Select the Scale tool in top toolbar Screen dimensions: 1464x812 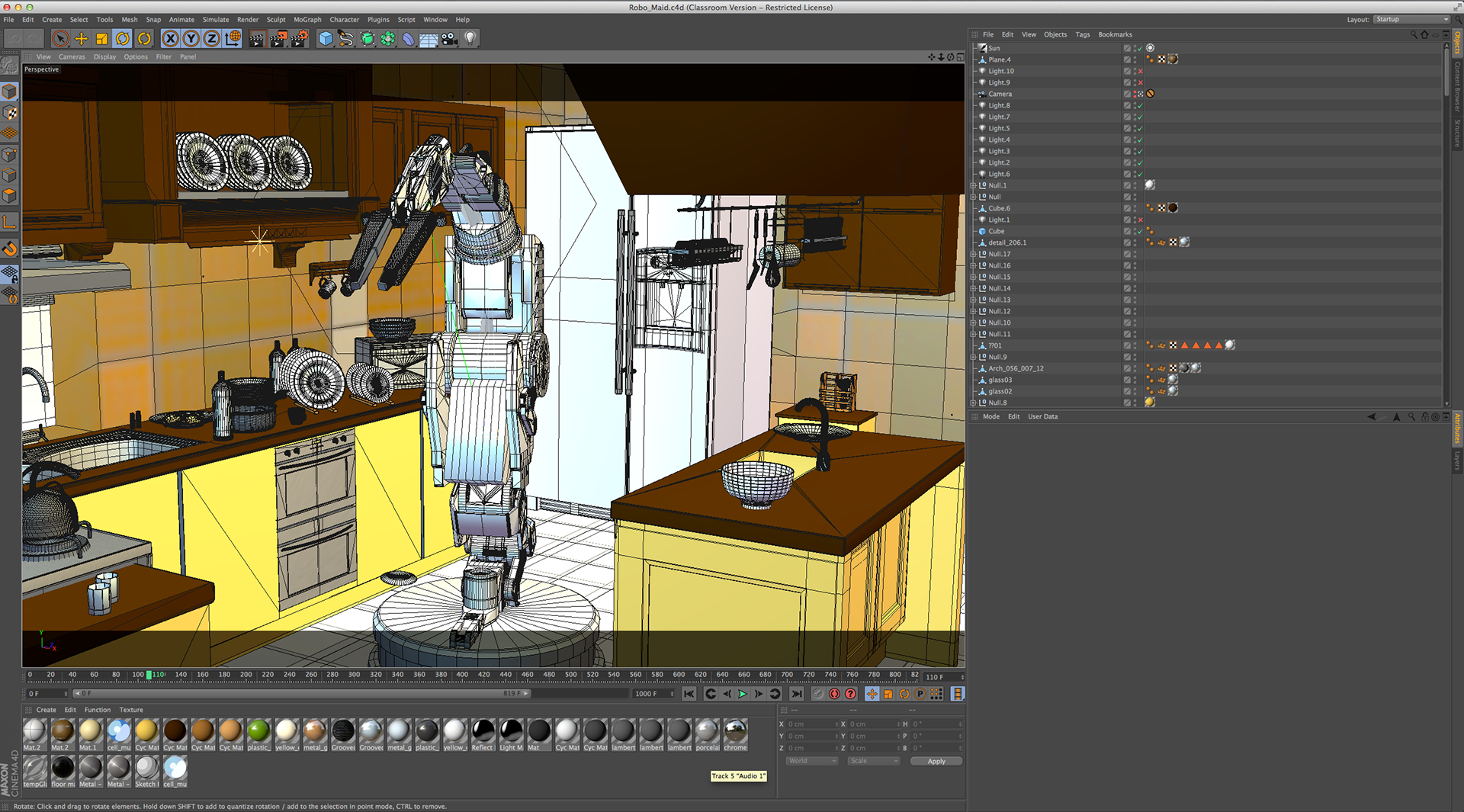click(x=101, y=39)
